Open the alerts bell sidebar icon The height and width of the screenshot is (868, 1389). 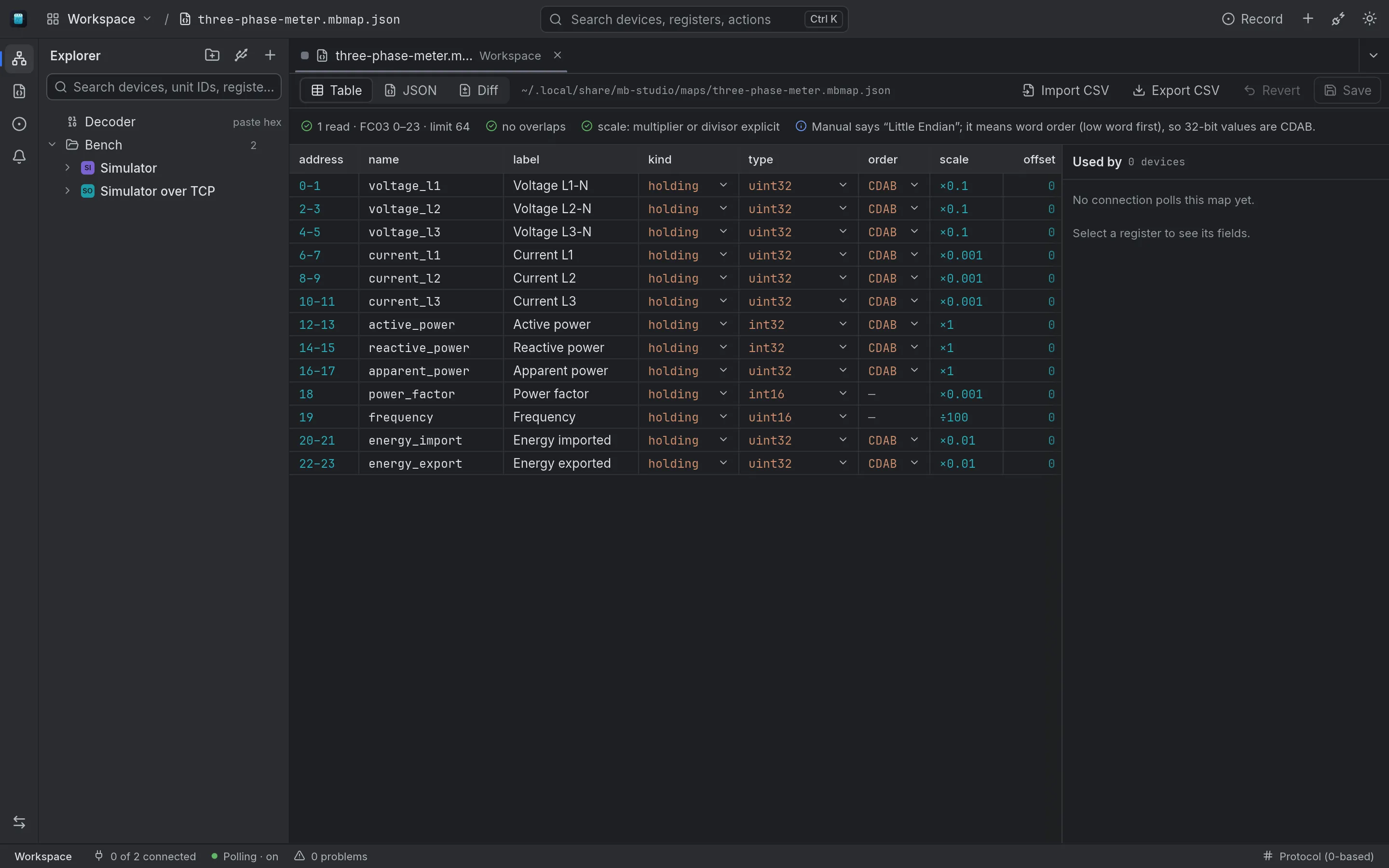19,157
